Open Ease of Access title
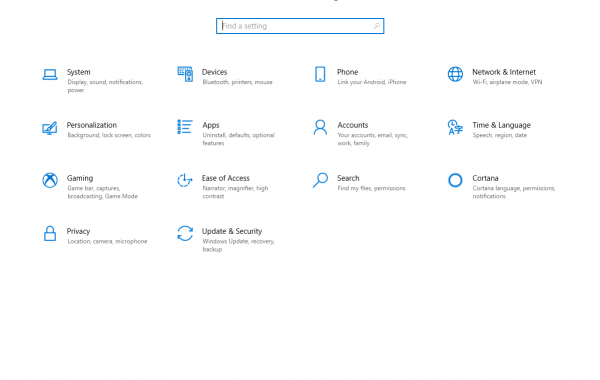The height and width of the screenshot is (380, 600). (225, 178)
